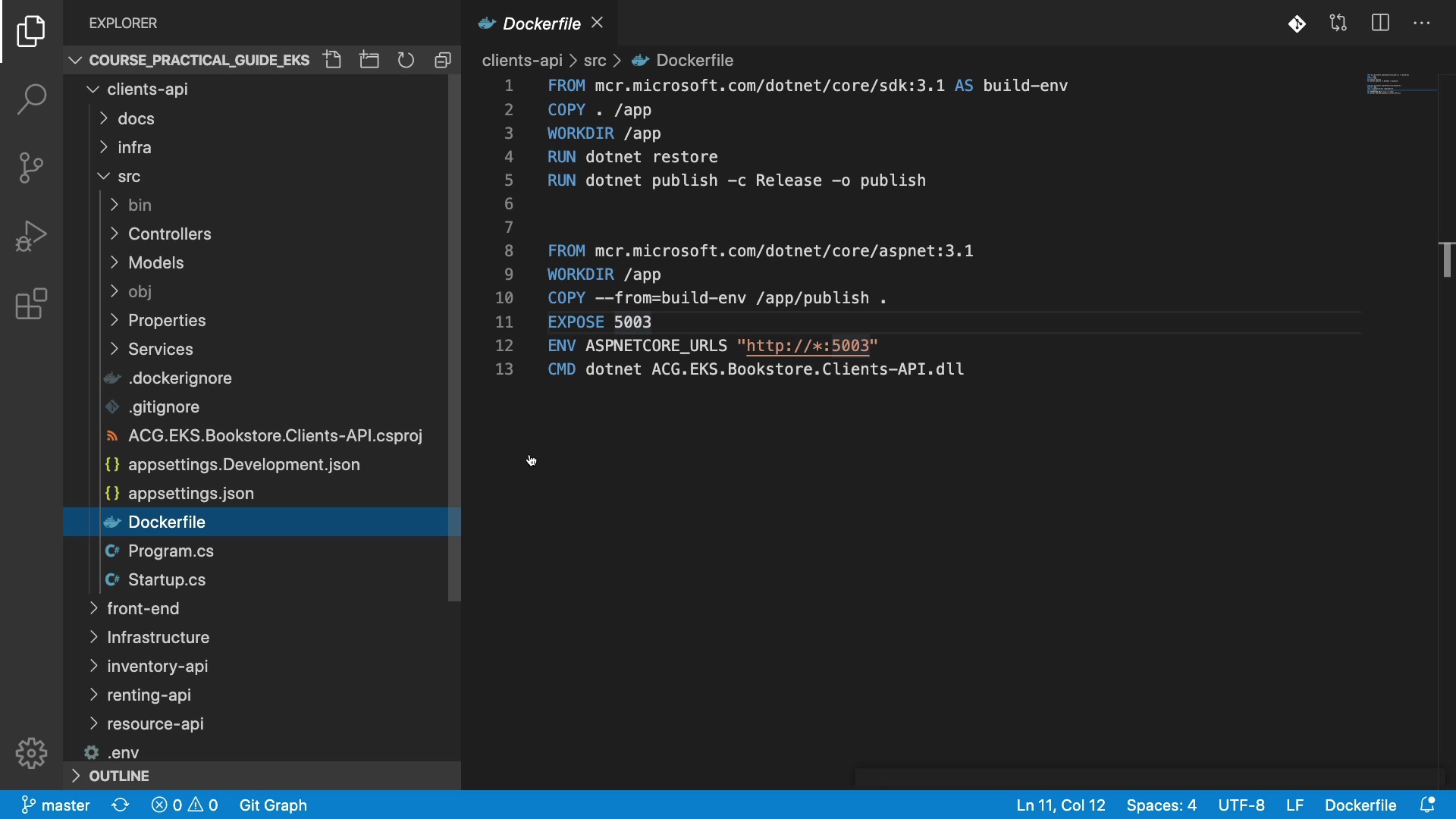Open the Manage gear icon
The width and height of the screenshot is (1456, 819).
tap(31, 753)
